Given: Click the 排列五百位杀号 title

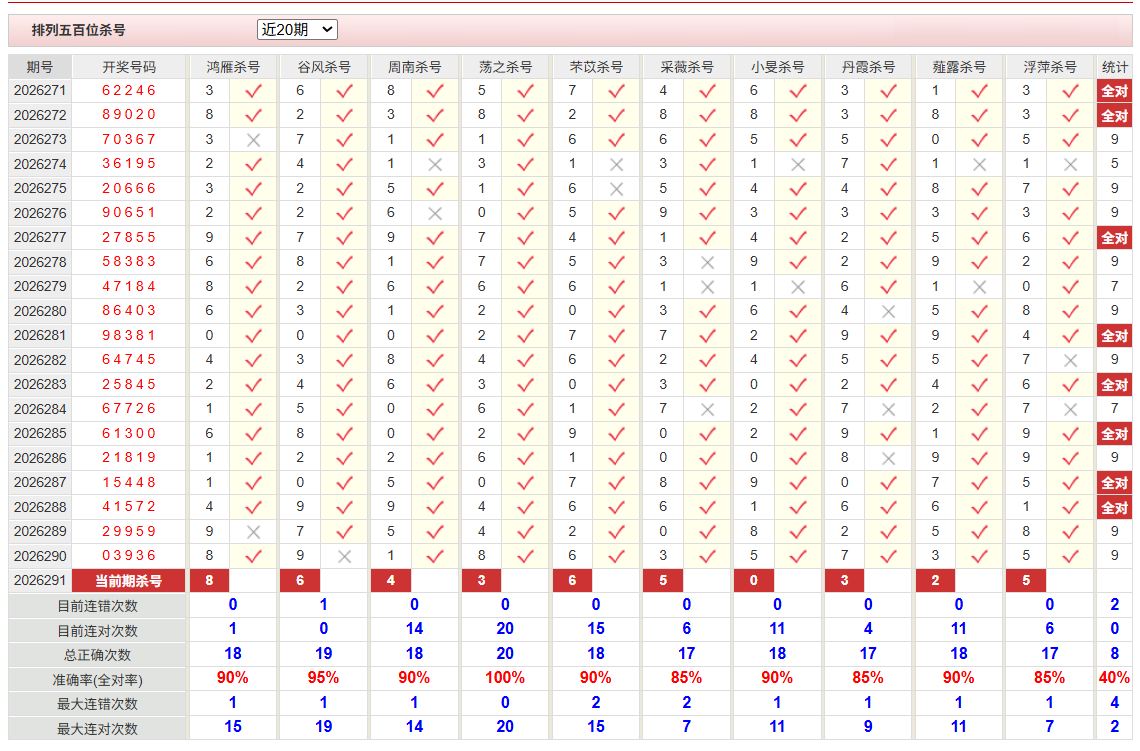Looking at the screenshot, I should point(79,31).
